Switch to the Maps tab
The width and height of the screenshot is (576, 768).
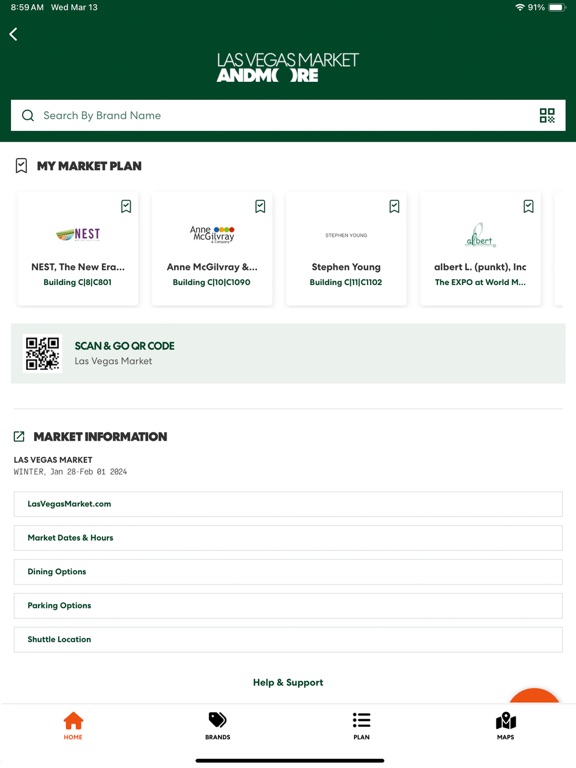pyautogui.click(x=505, y=725)
